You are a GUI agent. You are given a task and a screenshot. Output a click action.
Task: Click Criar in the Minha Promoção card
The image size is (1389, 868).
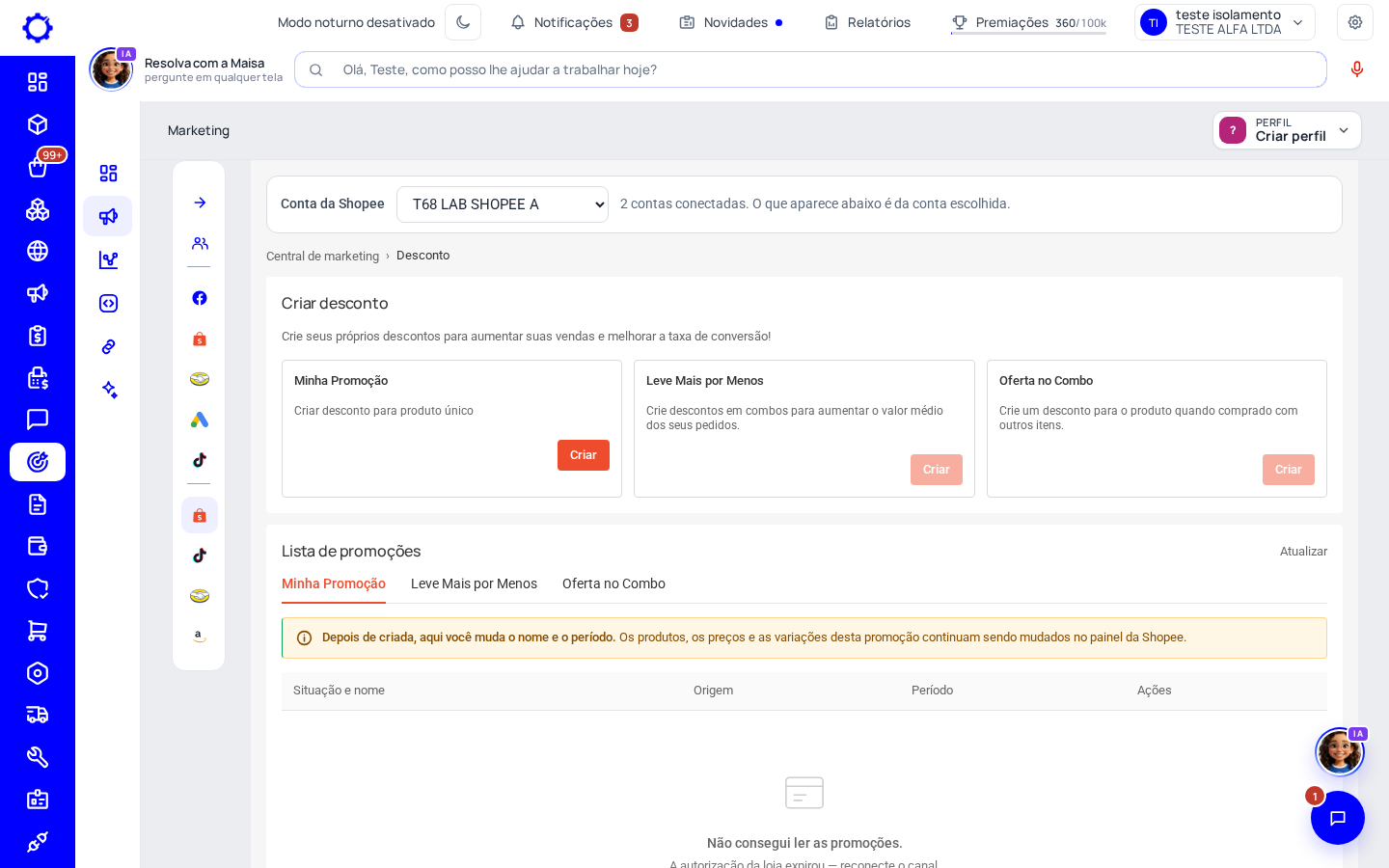(x=584, y=455)
